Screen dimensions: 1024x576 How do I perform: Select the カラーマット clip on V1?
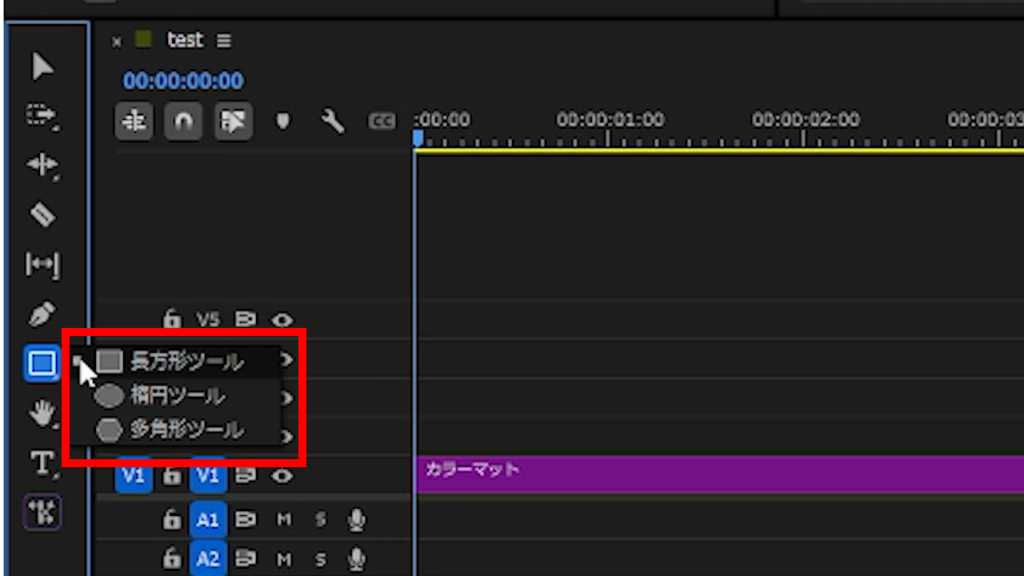720,475
